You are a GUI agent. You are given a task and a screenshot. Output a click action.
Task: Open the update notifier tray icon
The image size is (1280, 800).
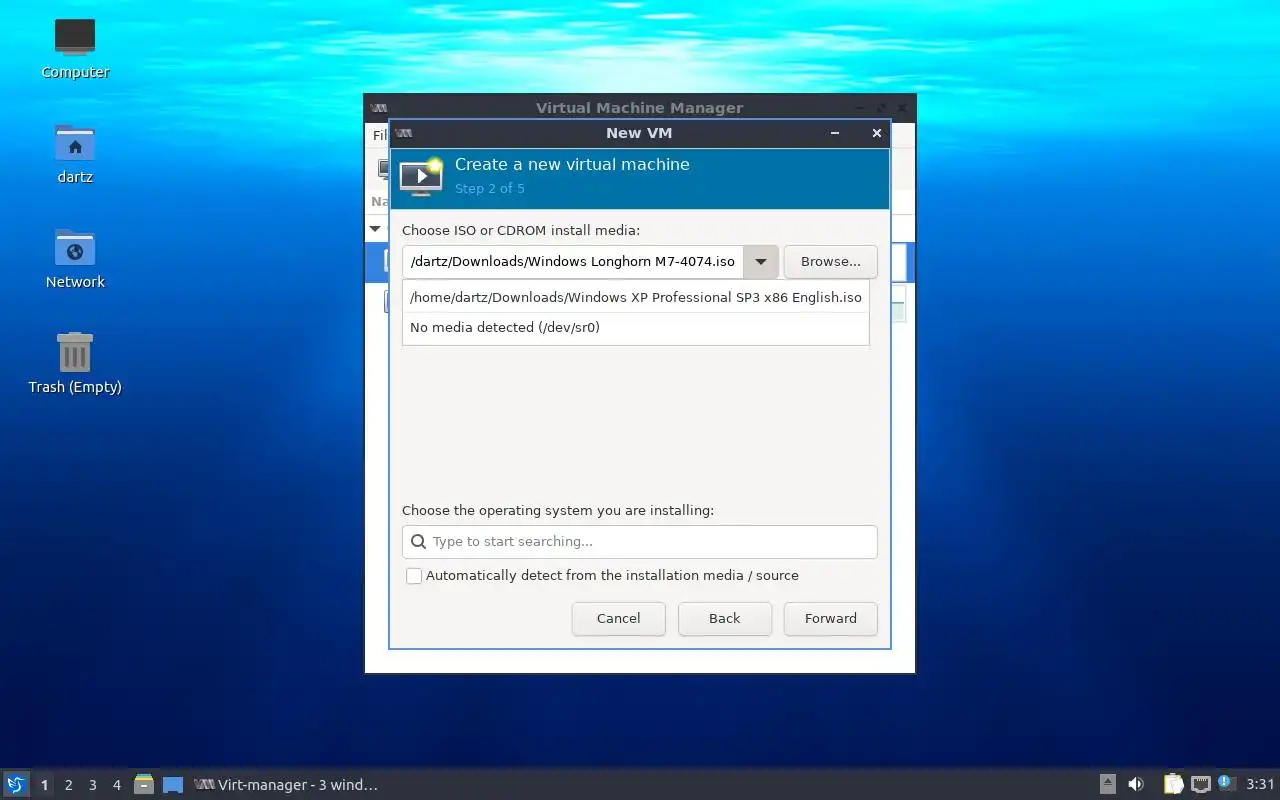pyautogui.click(x=1227, y=783)
